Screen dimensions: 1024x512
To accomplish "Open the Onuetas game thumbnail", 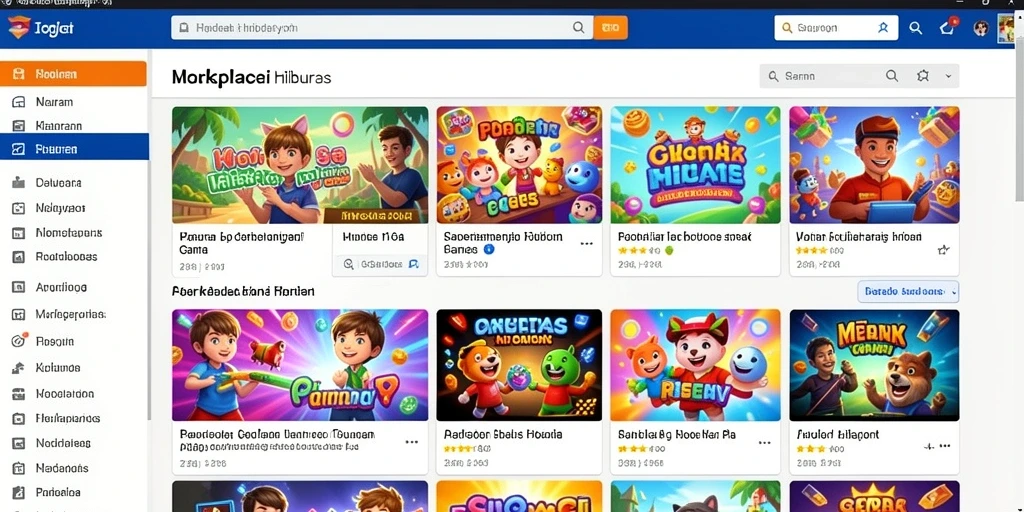I will (519, 365).
